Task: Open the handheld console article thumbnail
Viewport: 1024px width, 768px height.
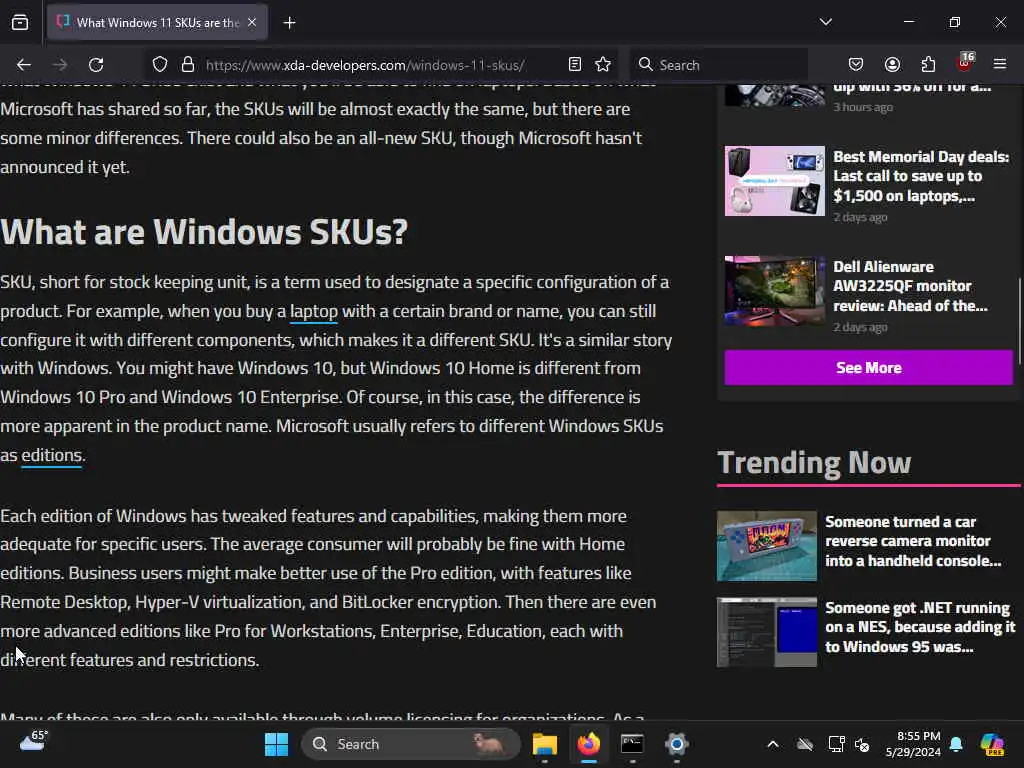Action: point(767,546)
